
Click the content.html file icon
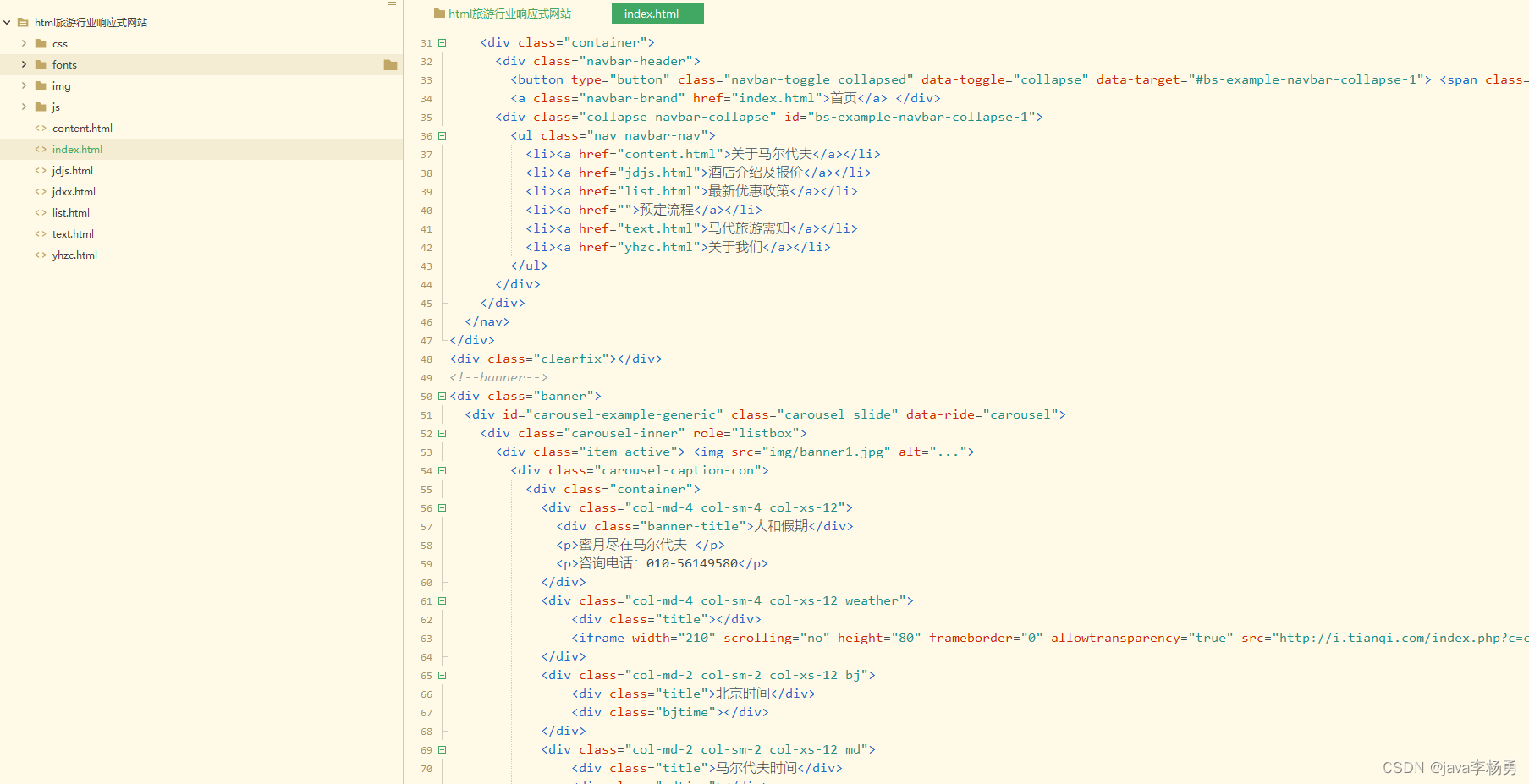(x=41, y=129)
